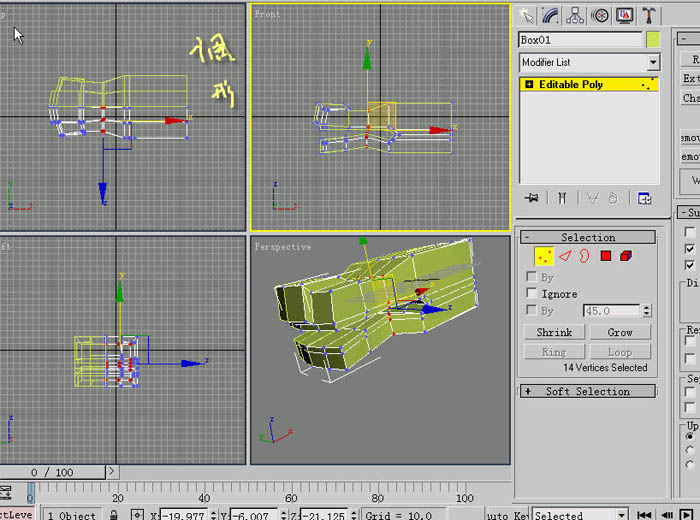Select the third radio button in the Up group
This screenshot has height=520, width=700.
690,465
